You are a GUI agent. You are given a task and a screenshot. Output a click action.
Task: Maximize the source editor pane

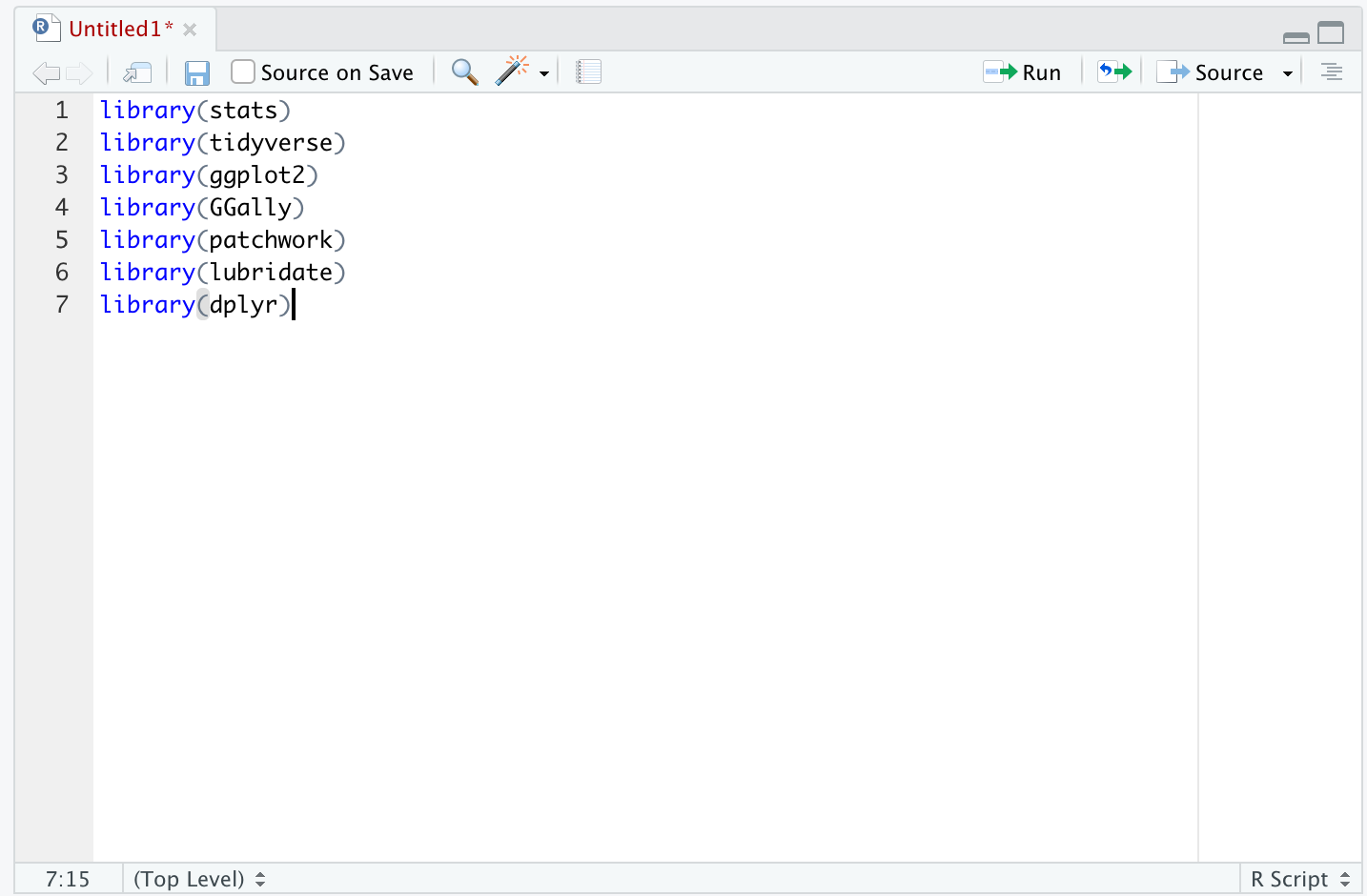click(x=1331, y=33)
